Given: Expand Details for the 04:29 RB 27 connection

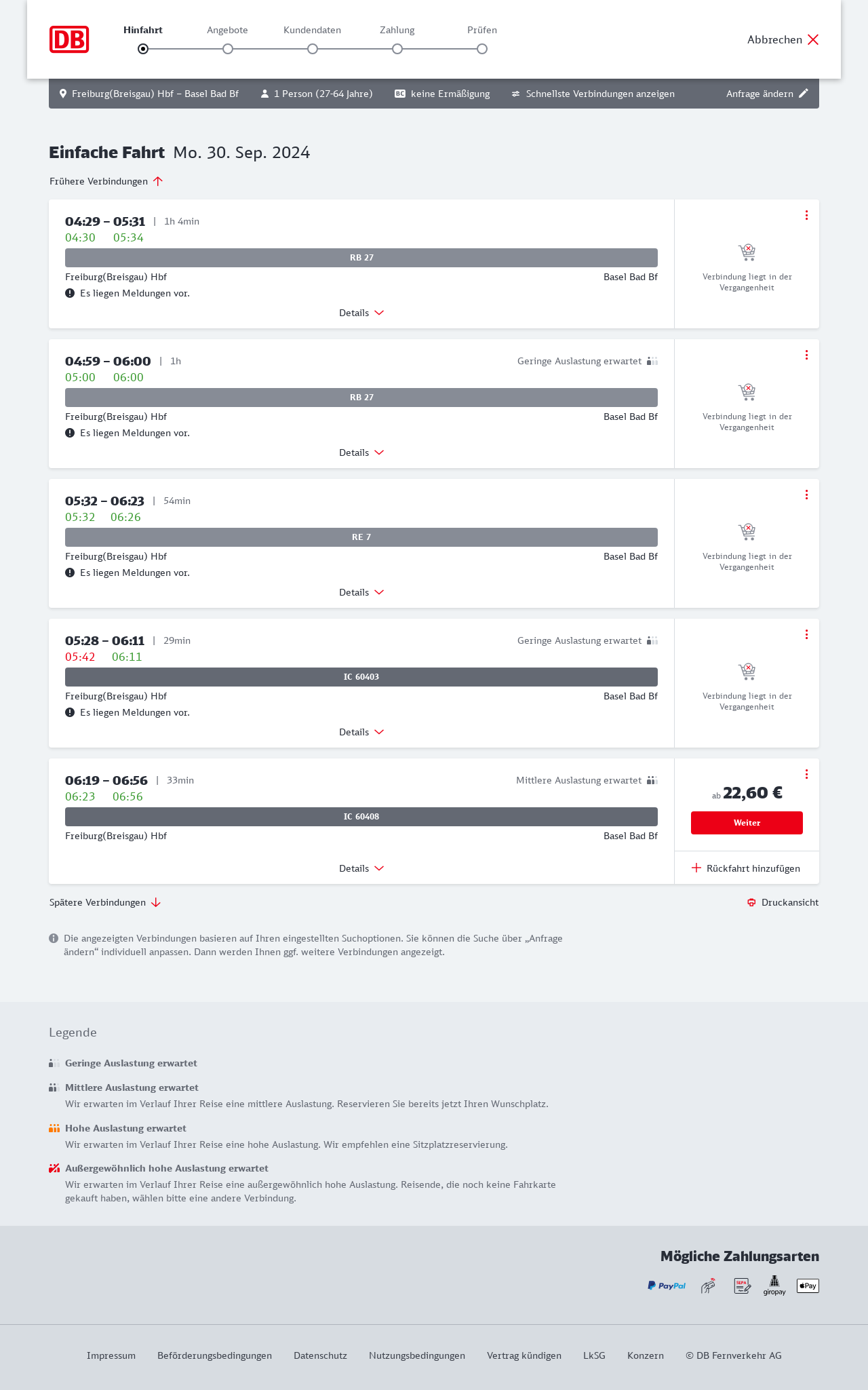Looking at the screenshot, I should pos(361,313).
